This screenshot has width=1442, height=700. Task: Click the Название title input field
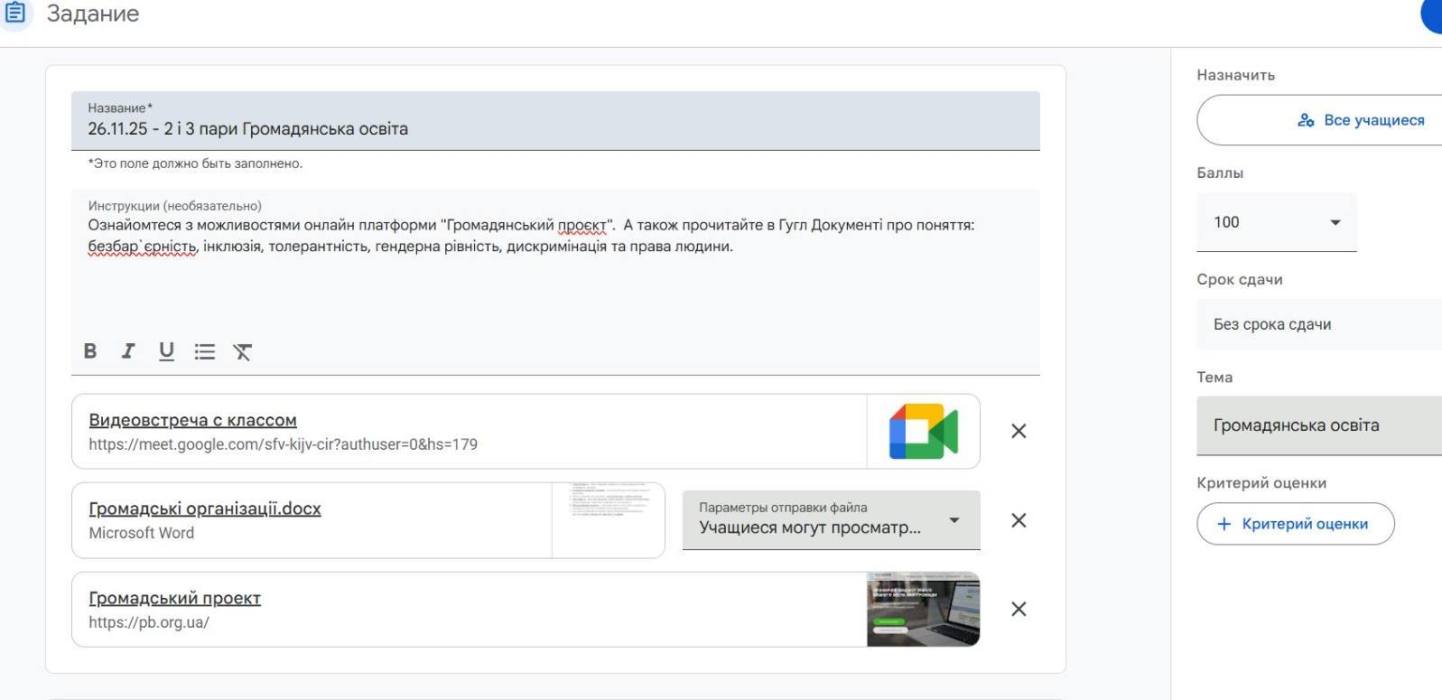click(x=555, y=129)
